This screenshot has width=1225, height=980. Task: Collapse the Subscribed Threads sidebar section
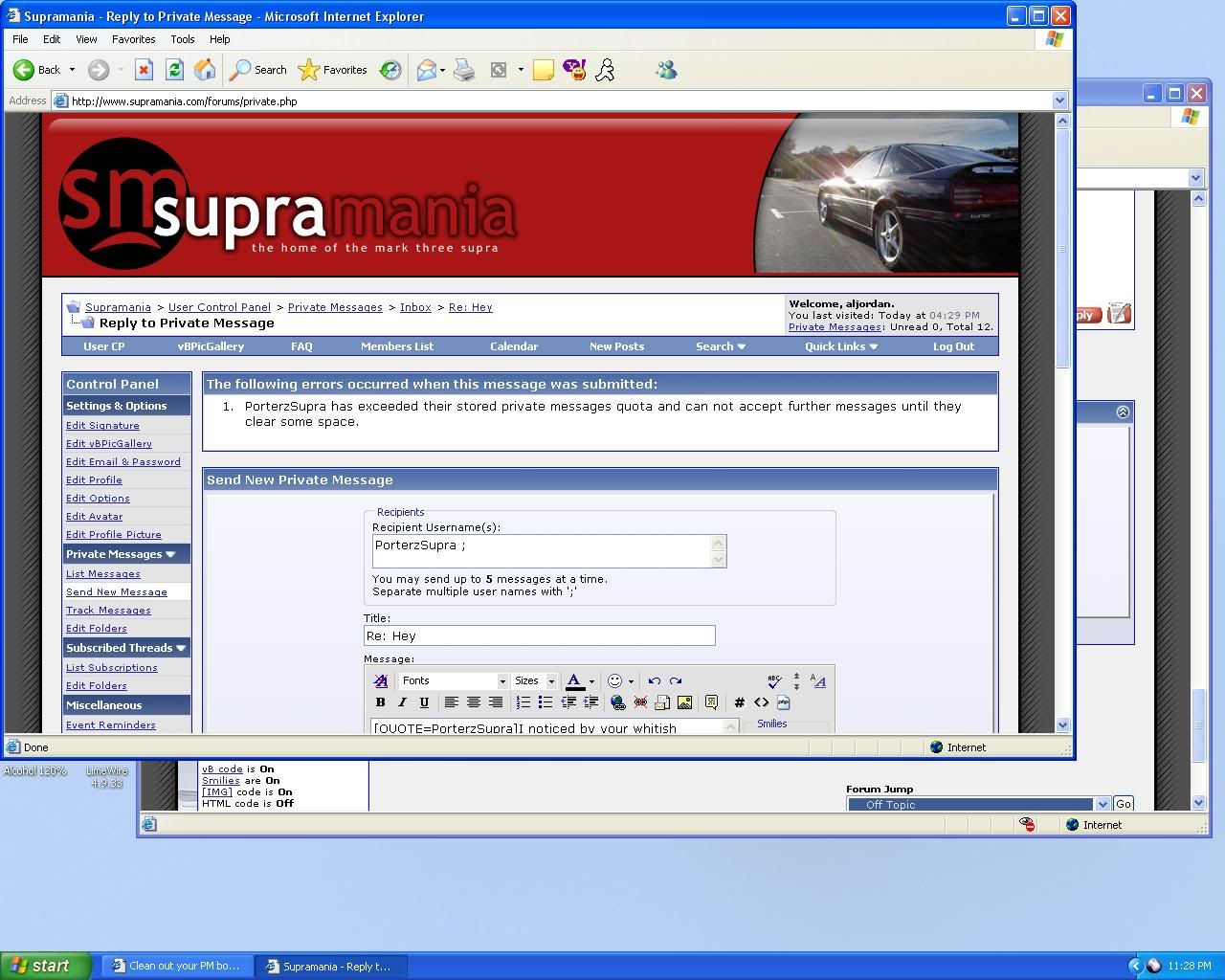(181, 648)
